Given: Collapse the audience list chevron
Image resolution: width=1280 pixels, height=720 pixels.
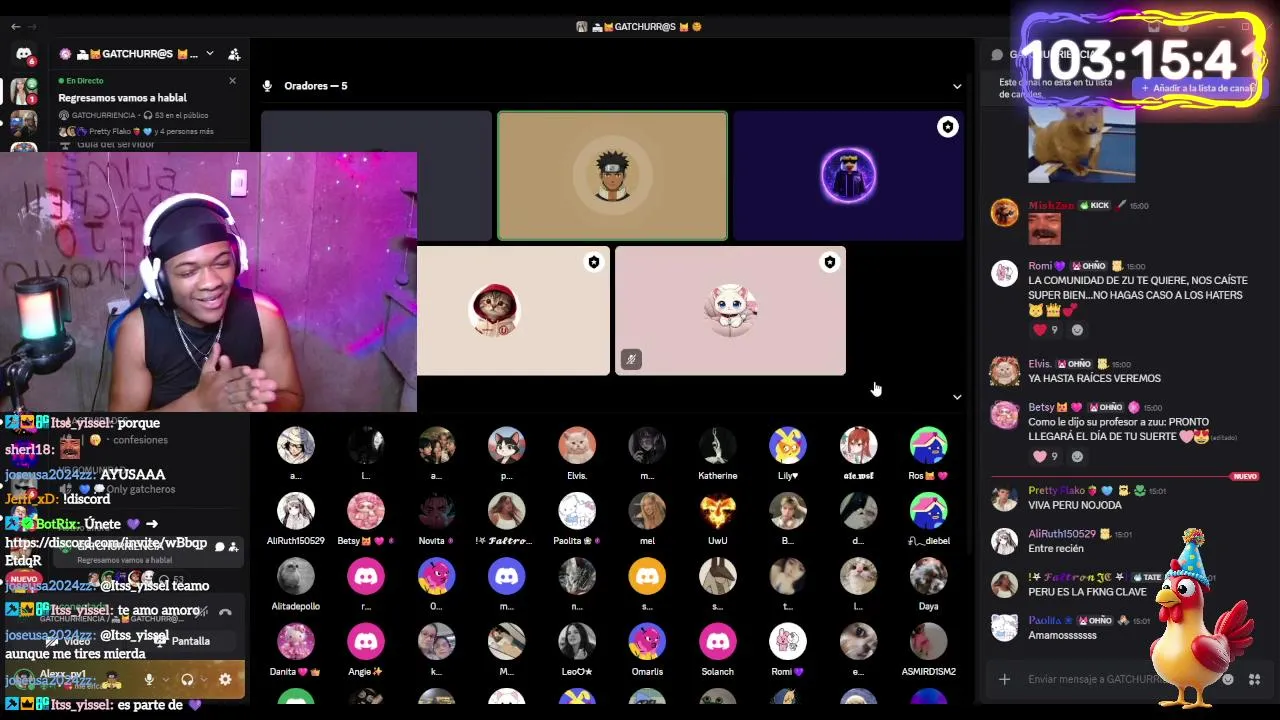Looking at the screenshot, I should (x=957, y=397).
